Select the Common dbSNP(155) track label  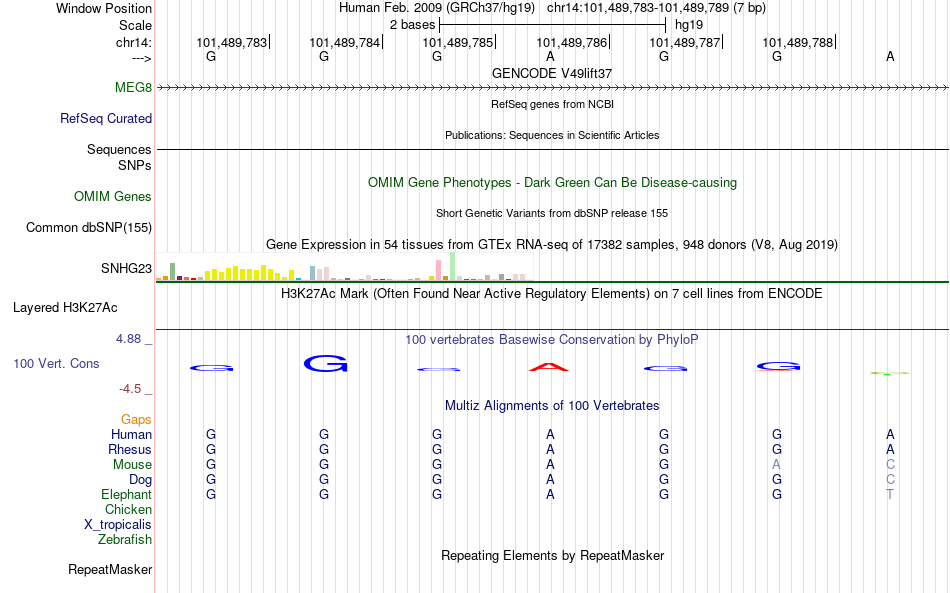coord(89,228)
